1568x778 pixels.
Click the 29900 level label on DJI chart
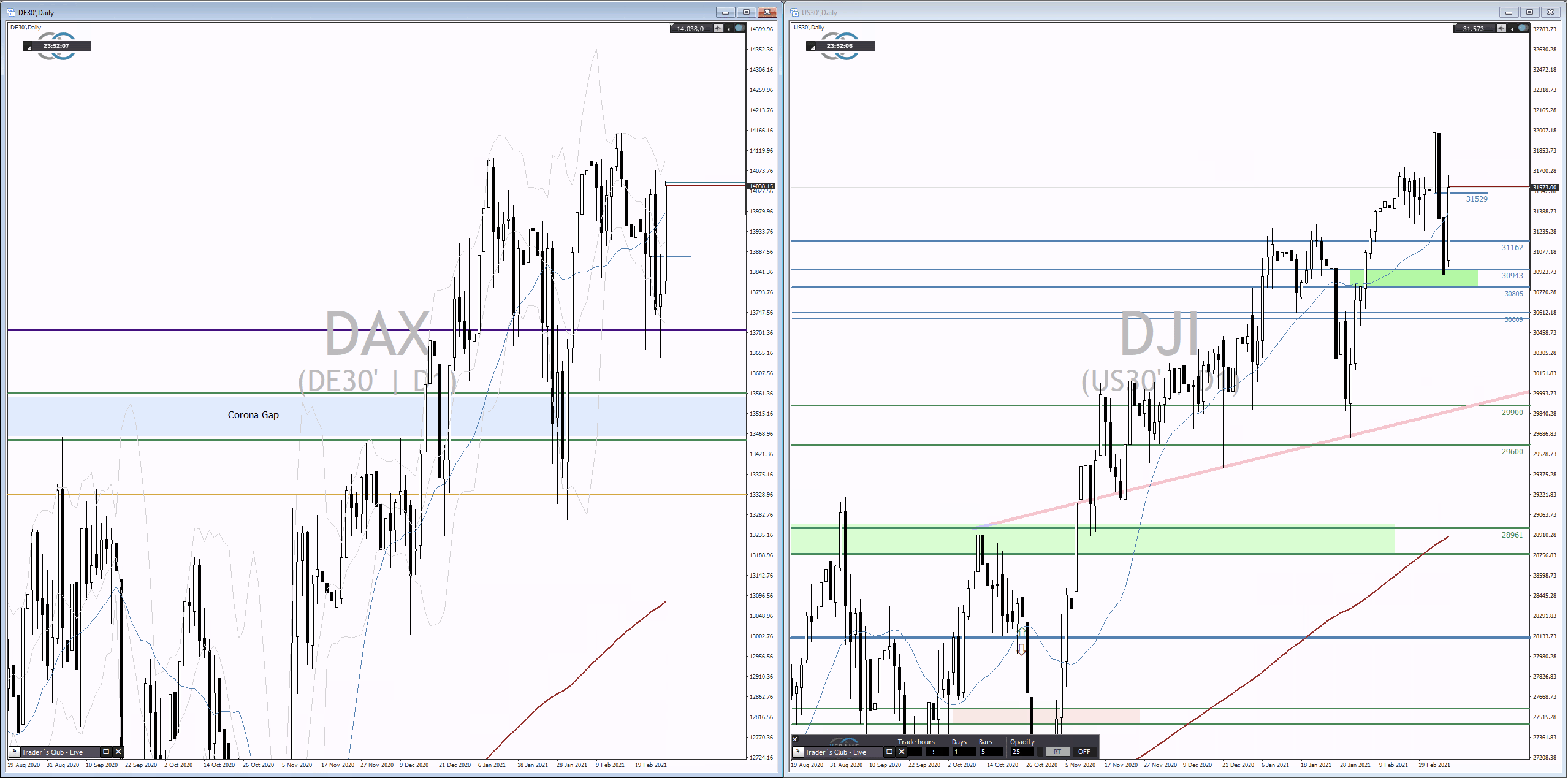pos(1512,413)
